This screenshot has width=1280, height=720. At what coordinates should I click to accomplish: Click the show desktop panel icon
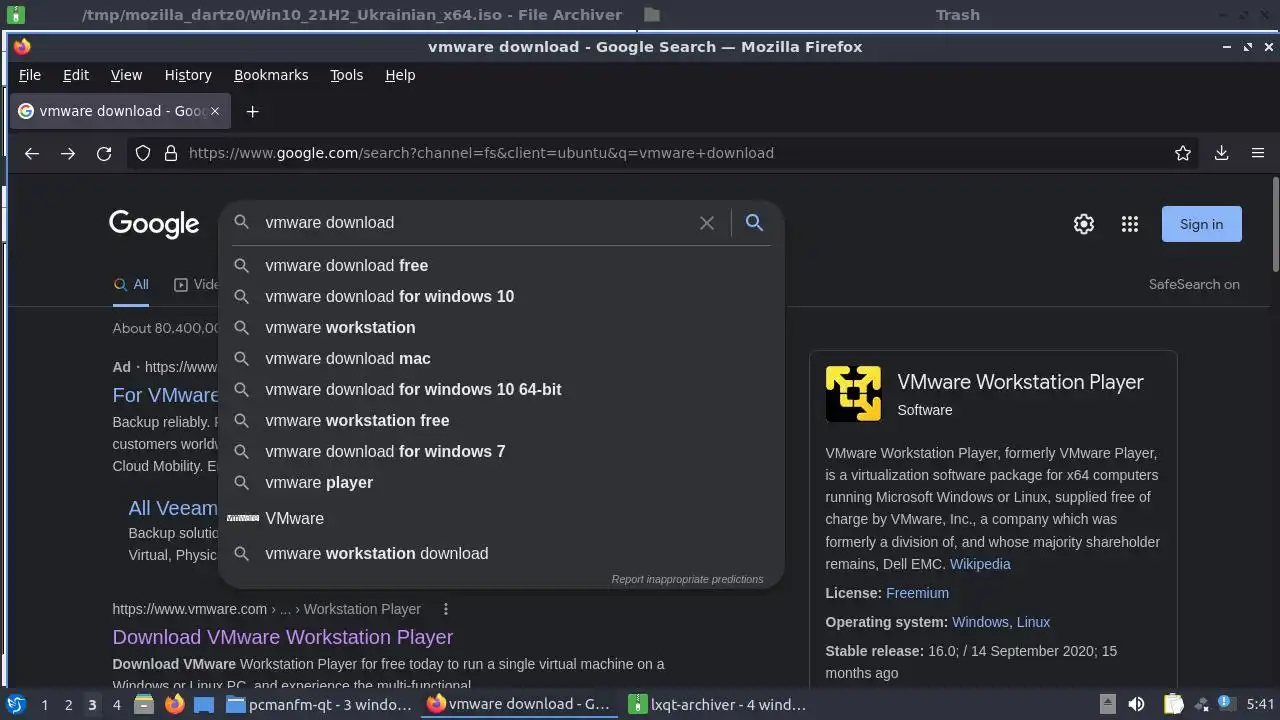[204, 704]
